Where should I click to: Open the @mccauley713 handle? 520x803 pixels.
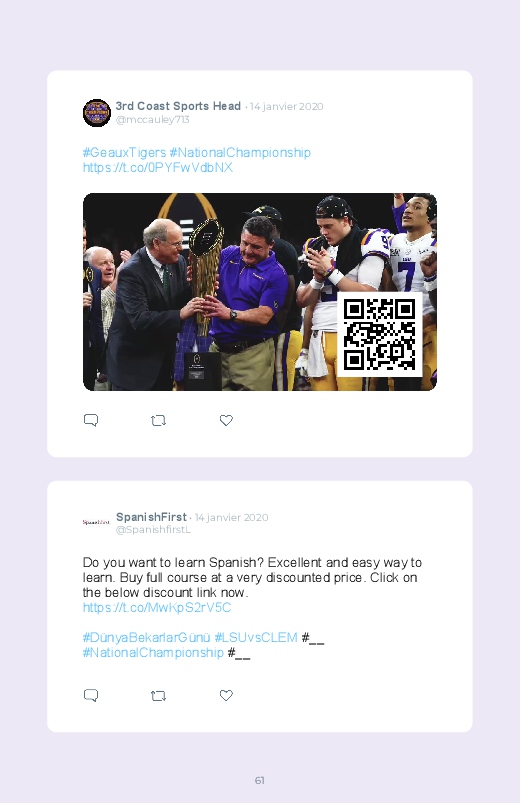click(x=152, y=120)
